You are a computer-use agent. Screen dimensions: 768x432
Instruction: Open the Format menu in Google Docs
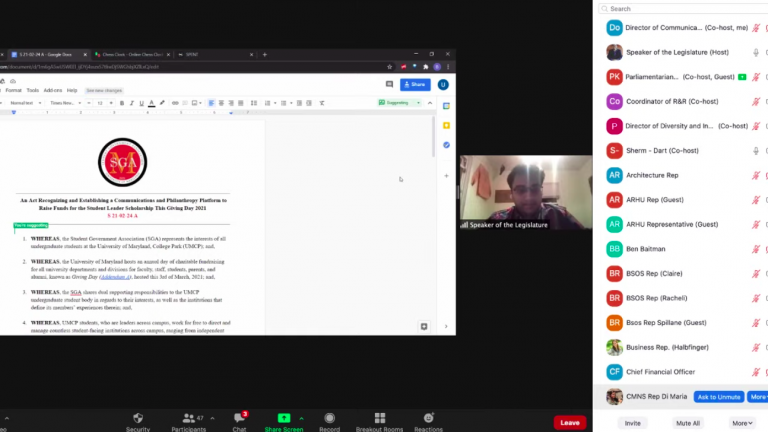click(x=13, y=90)
